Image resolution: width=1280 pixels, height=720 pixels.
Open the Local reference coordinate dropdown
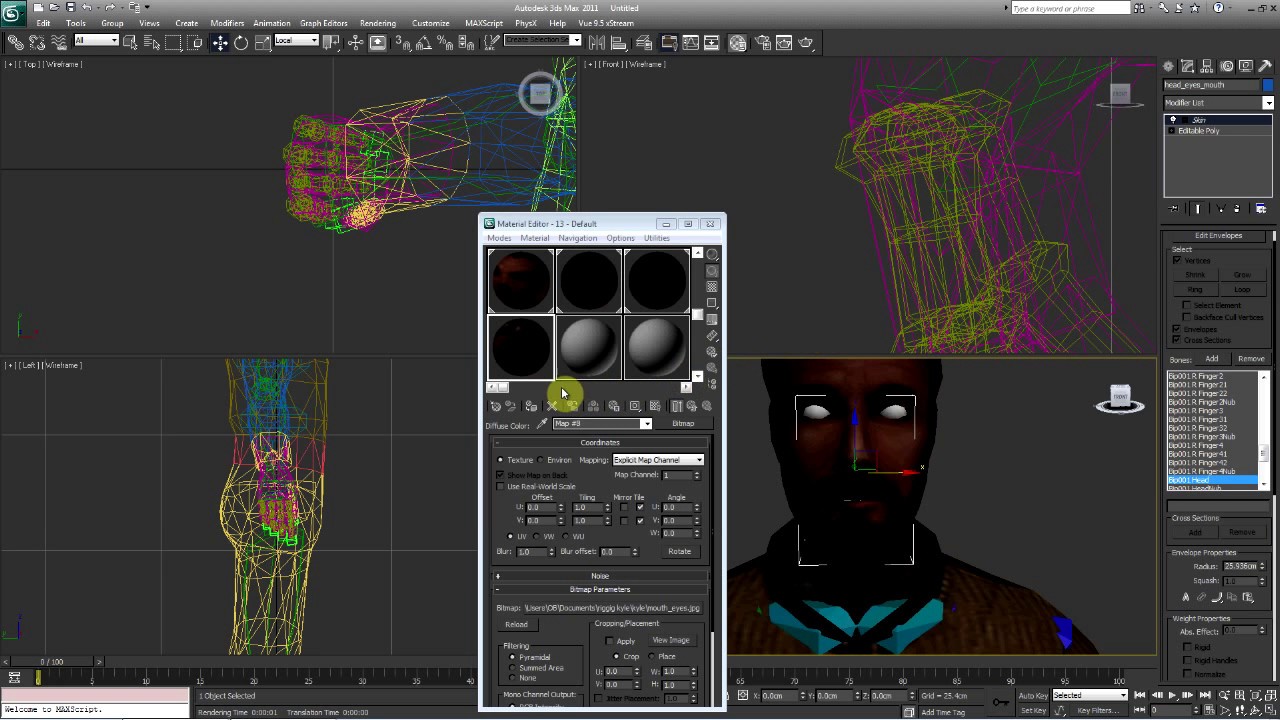tap(296, 41)
